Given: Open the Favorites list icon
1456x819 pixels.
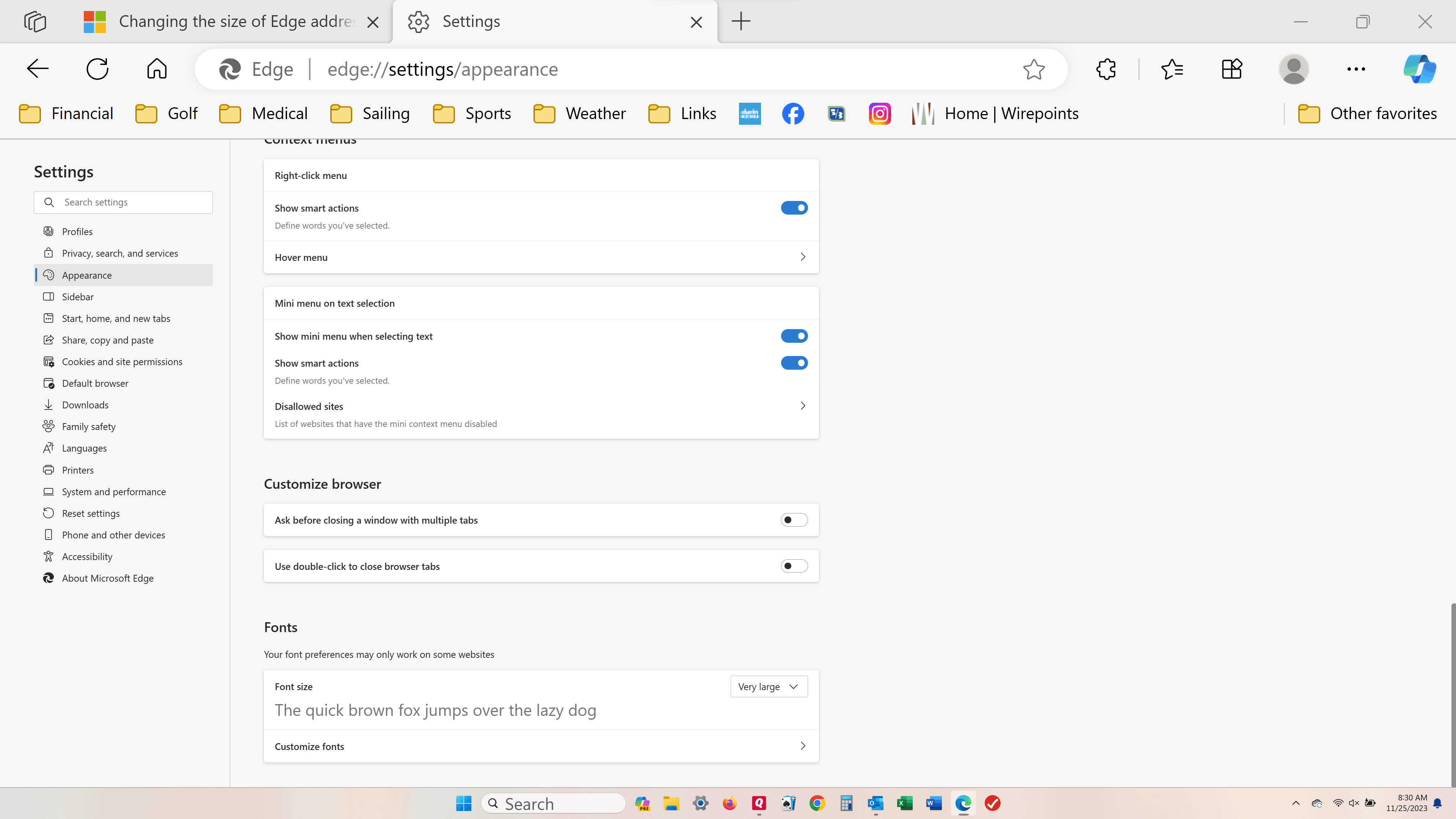Looking at the screenshot, I should tap(1172, 68).
